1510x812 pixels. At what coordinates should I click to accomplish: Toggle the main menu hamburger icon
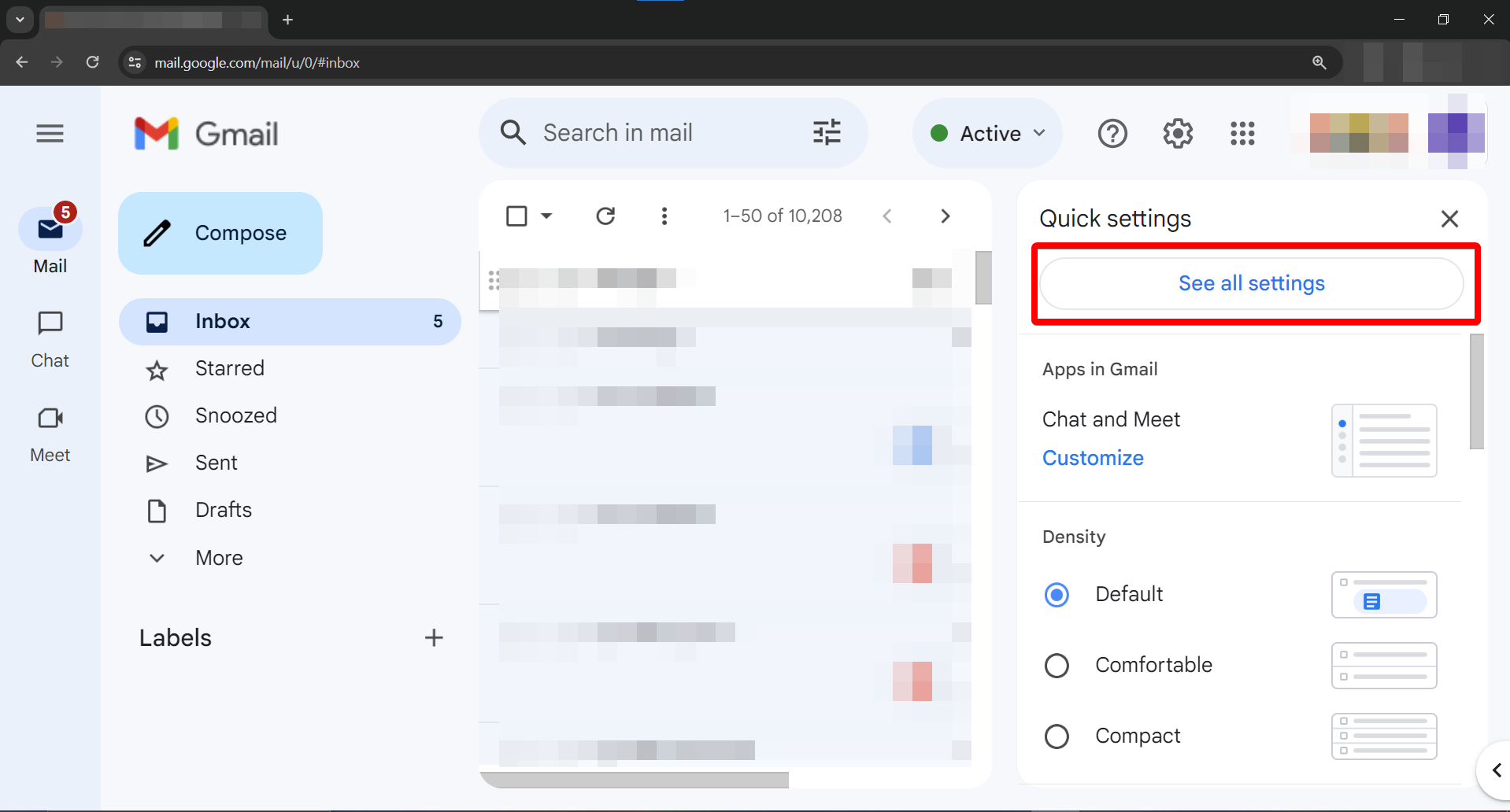pyautogui.click(x=50, y=134)
